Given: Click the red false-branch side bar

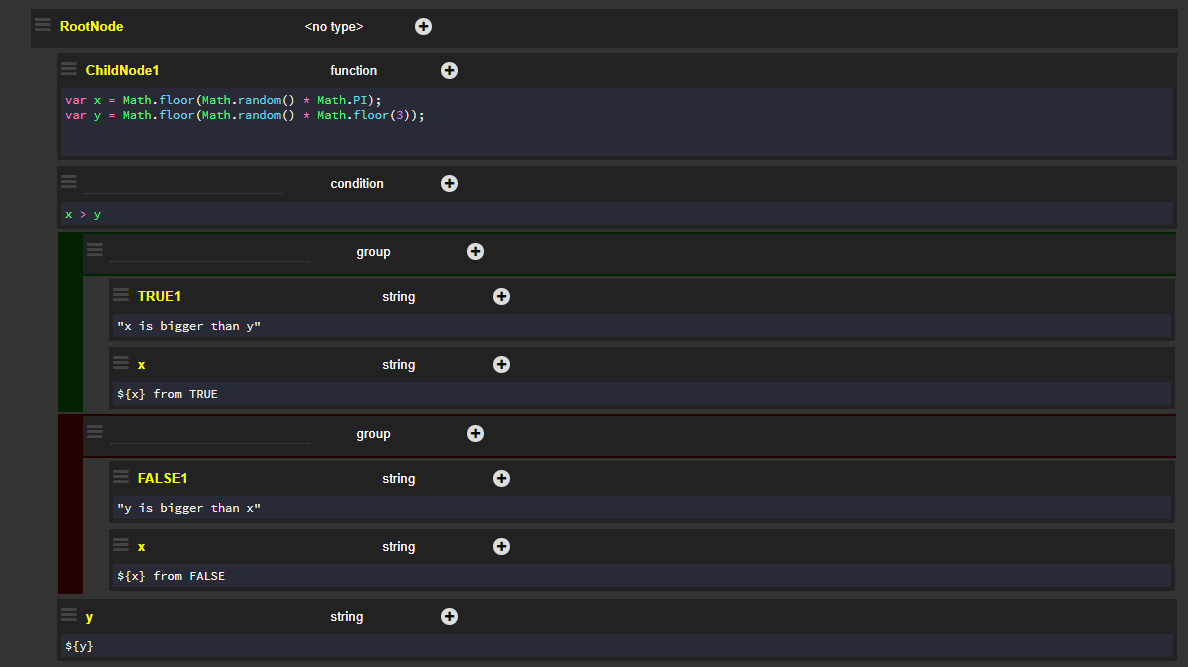Looking at the screenshot, I should coord(70,504).
